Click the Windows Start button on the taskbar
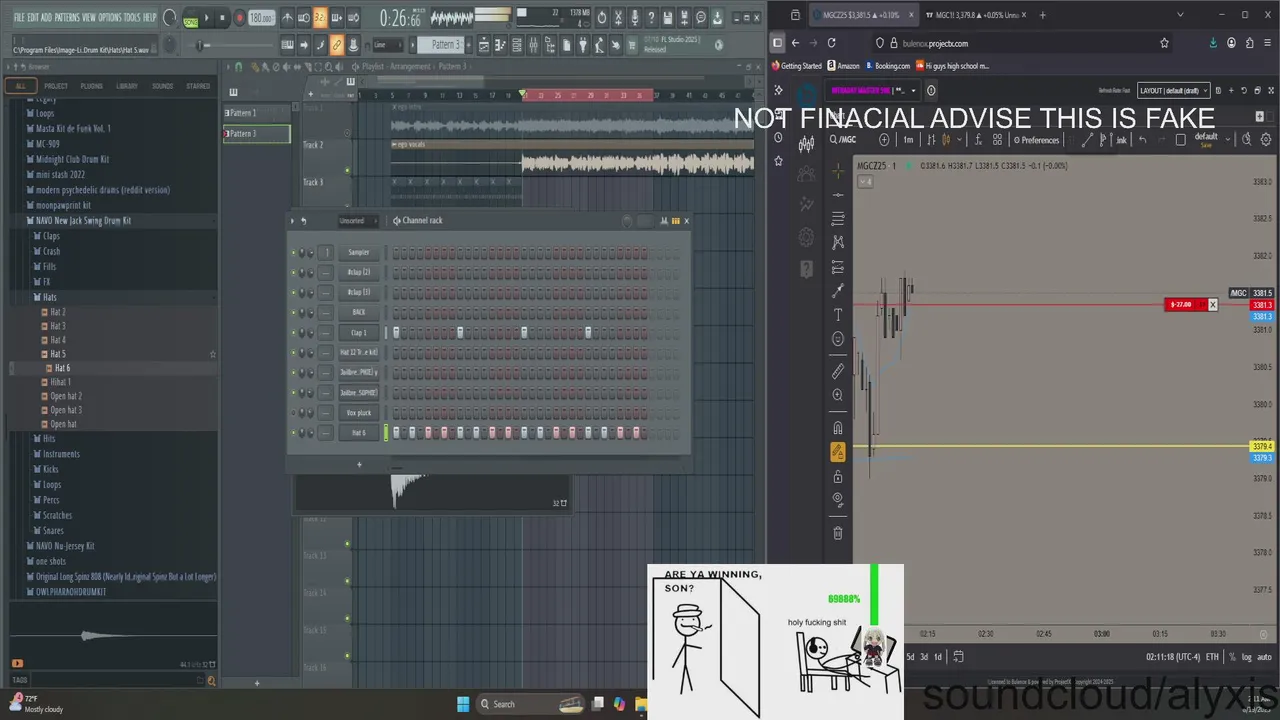Screen dimensions: 1280x720 click(463, 704)
